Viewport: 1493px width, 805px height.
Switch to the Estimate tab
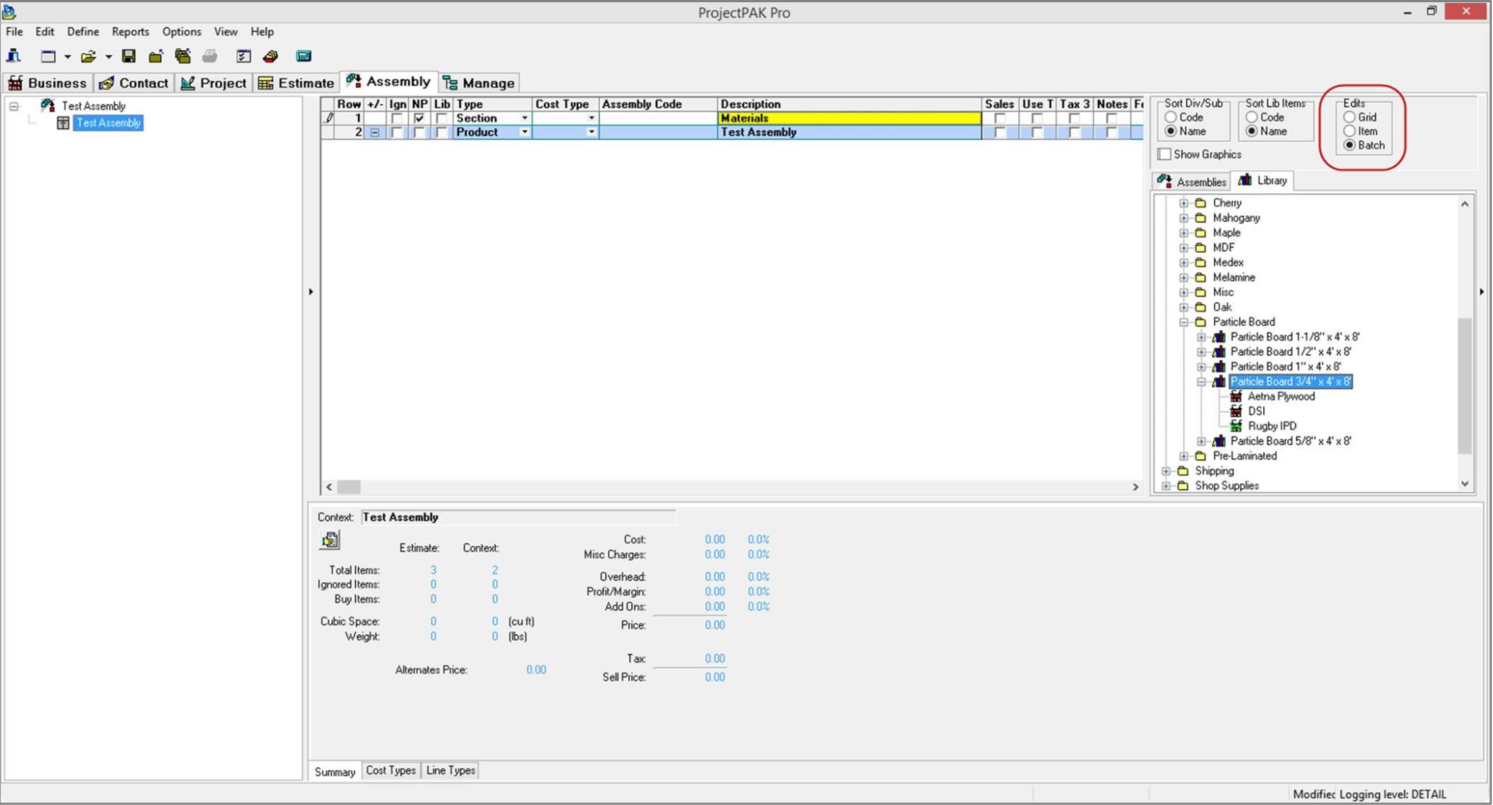[295, 83]
